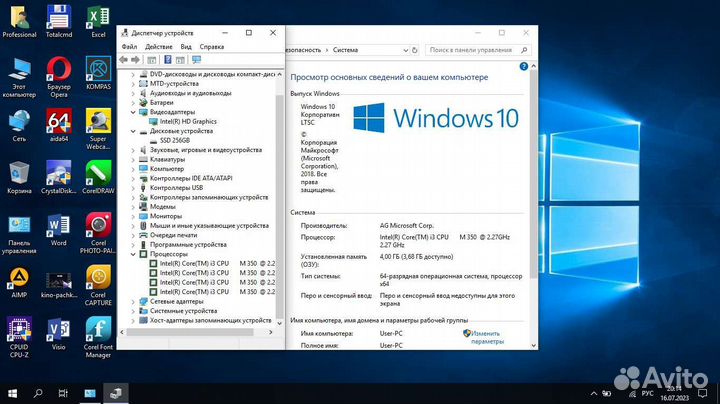Open address bar history dropdown arrow

click(405, 50)
